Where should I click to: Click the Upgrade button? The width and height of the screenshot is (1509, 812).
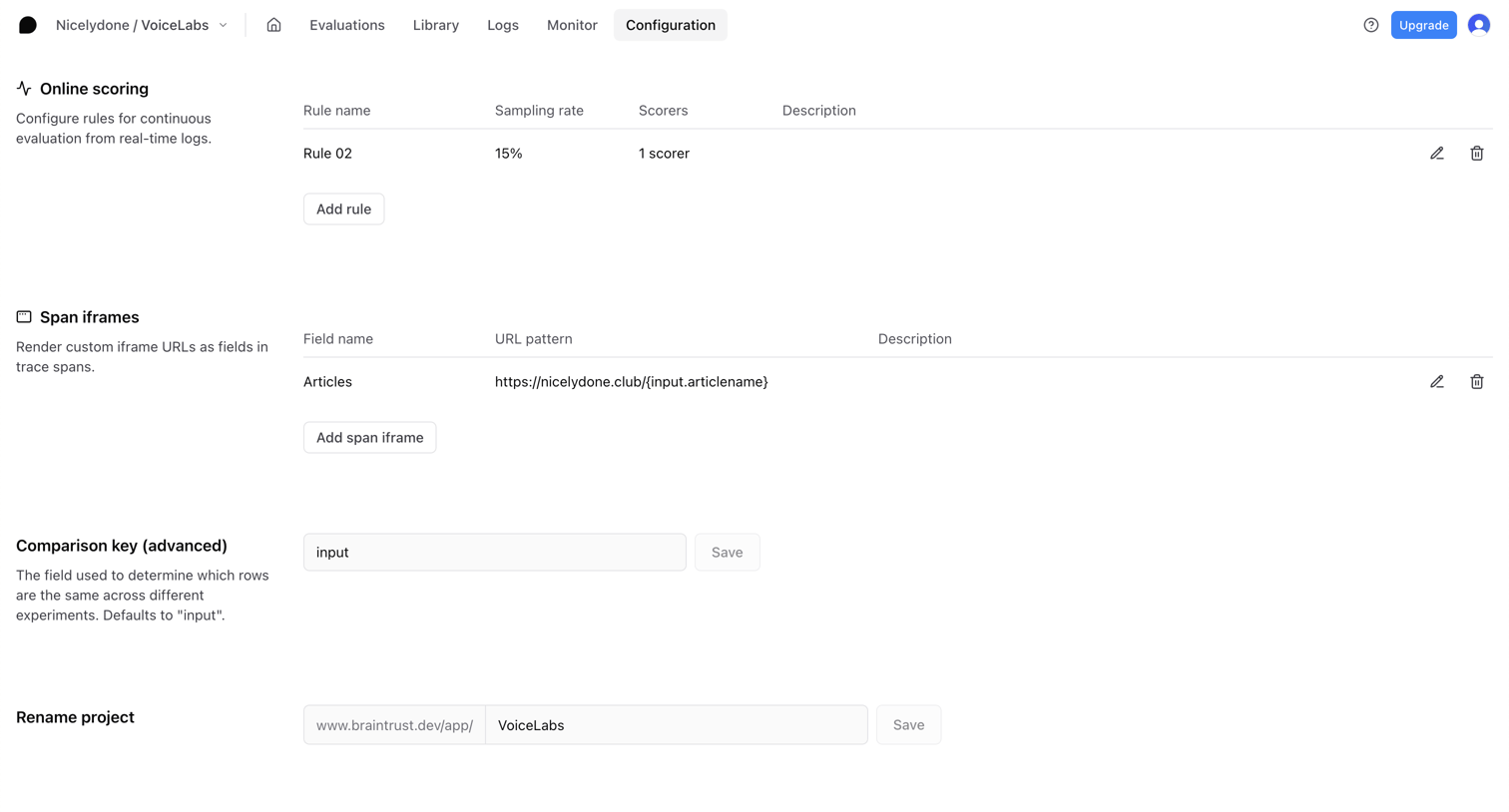click(x=1423, y=25)
